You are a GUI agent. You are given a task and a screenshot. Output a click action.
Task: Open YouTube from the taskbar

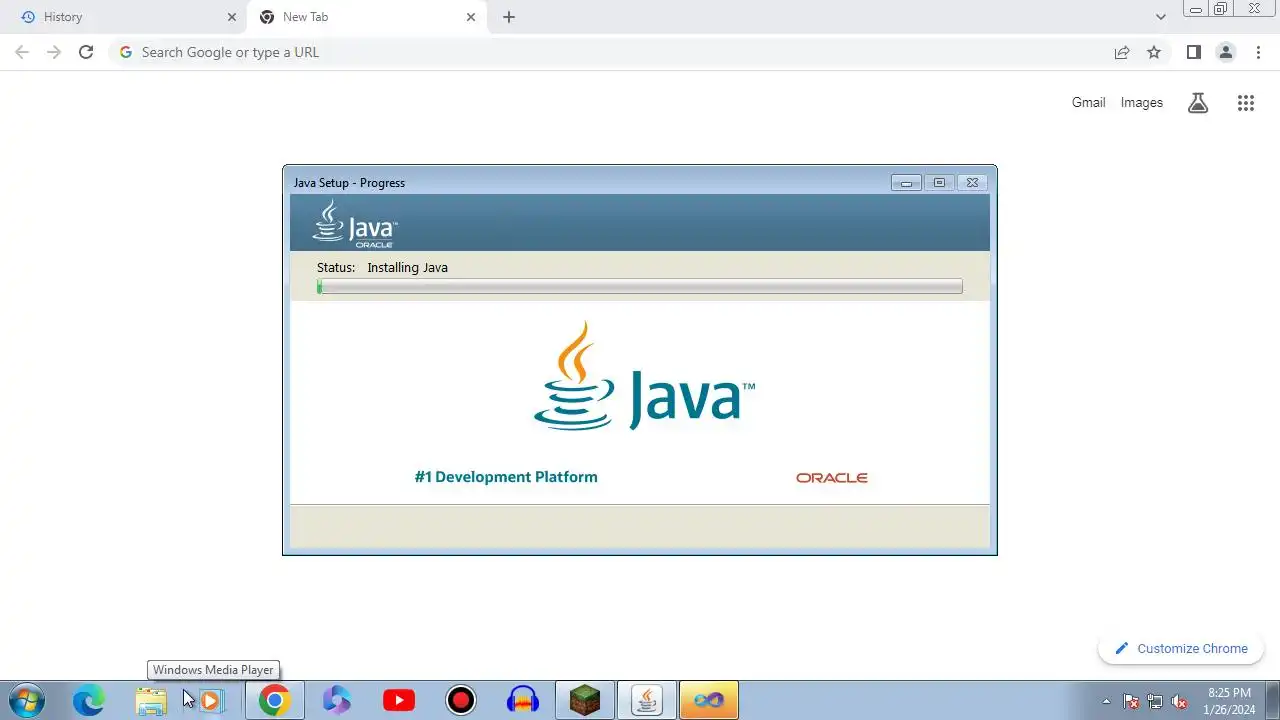[x=399, y=700]
